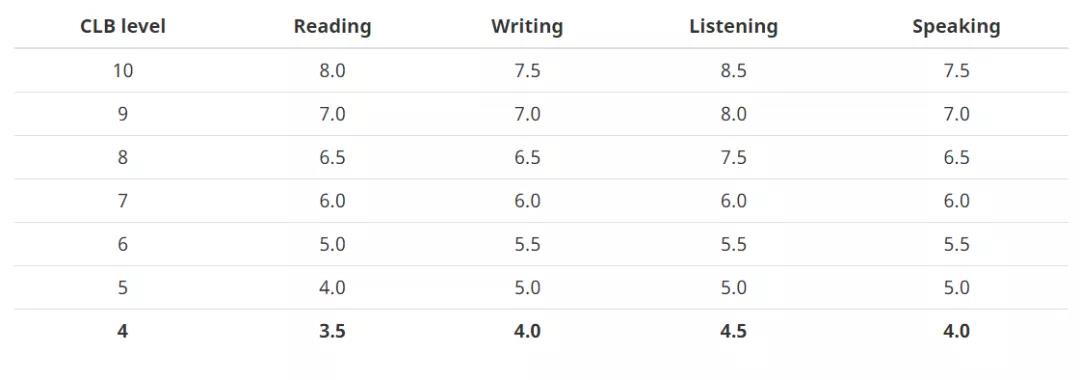Click CLB level 6 cell
The image size is (1080, 380).
point(123,244)
